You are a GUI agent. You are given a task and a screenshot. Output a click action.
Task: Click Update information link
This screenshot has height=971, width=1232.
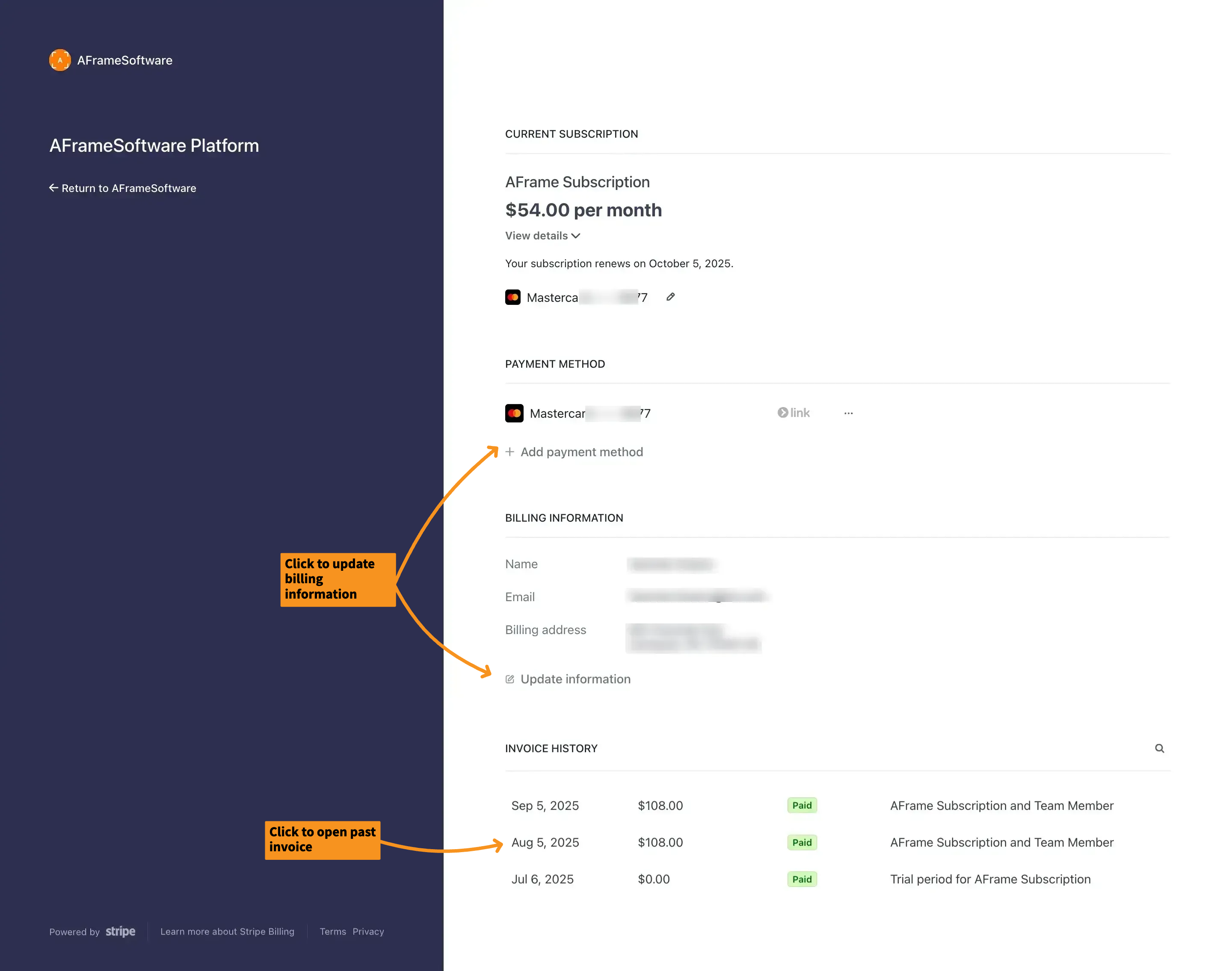tap(575, 679)
